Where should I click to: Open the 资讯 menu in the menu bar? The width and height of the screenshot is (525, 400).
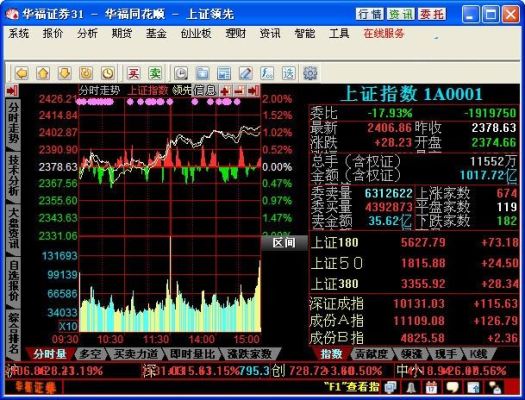click(270, 33)
